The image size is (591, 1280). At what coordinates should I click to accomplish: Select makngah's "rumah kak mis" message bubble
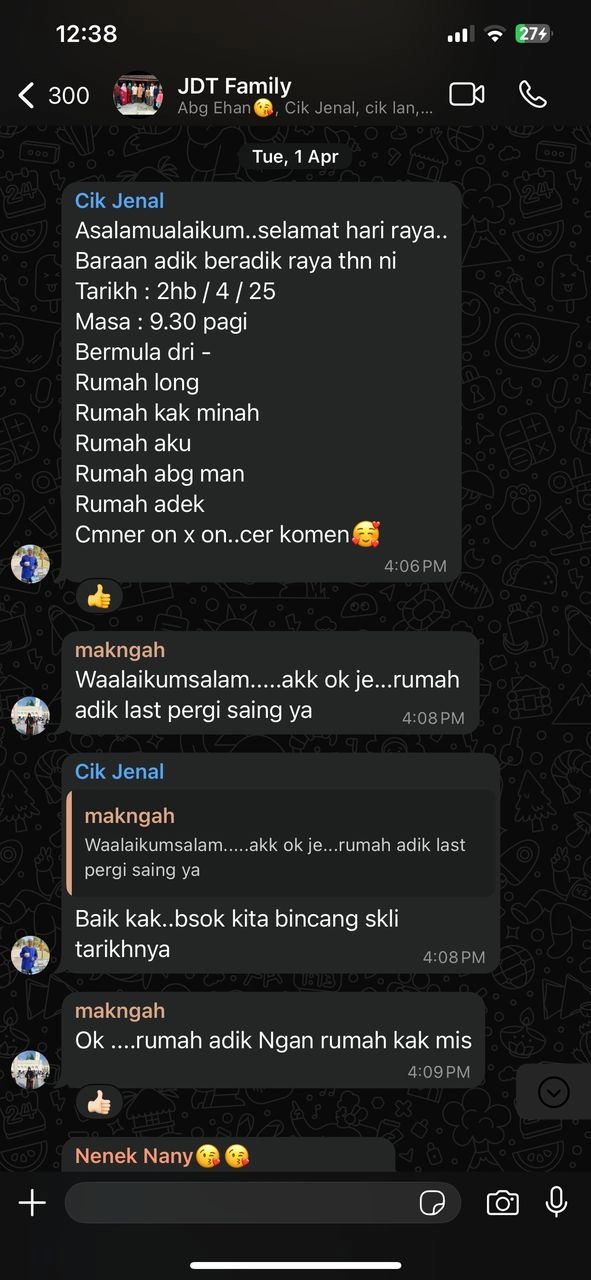(274, 1039)
